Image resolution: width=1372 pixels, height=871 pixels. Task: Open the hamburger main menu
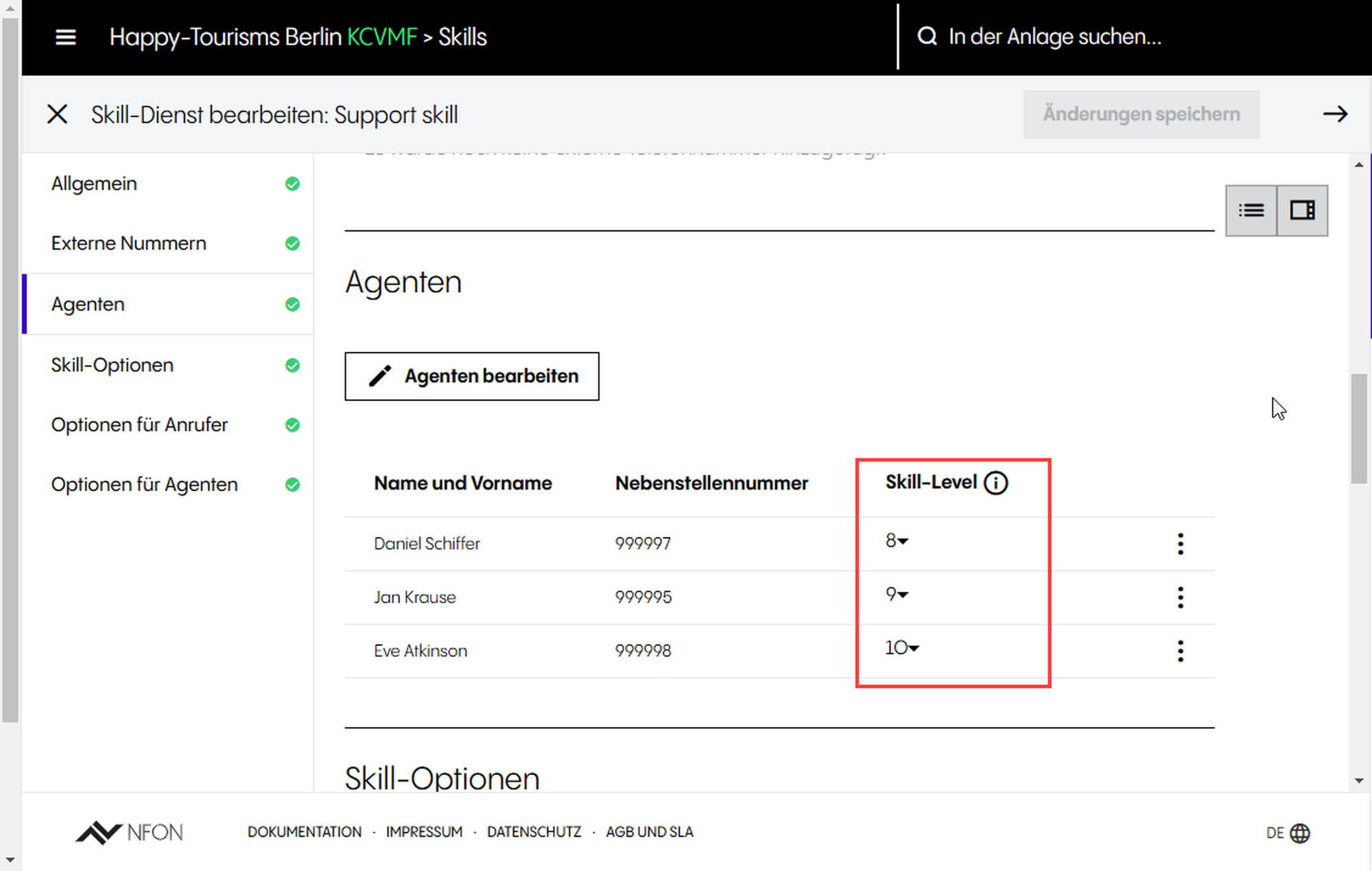coord(65,37)
